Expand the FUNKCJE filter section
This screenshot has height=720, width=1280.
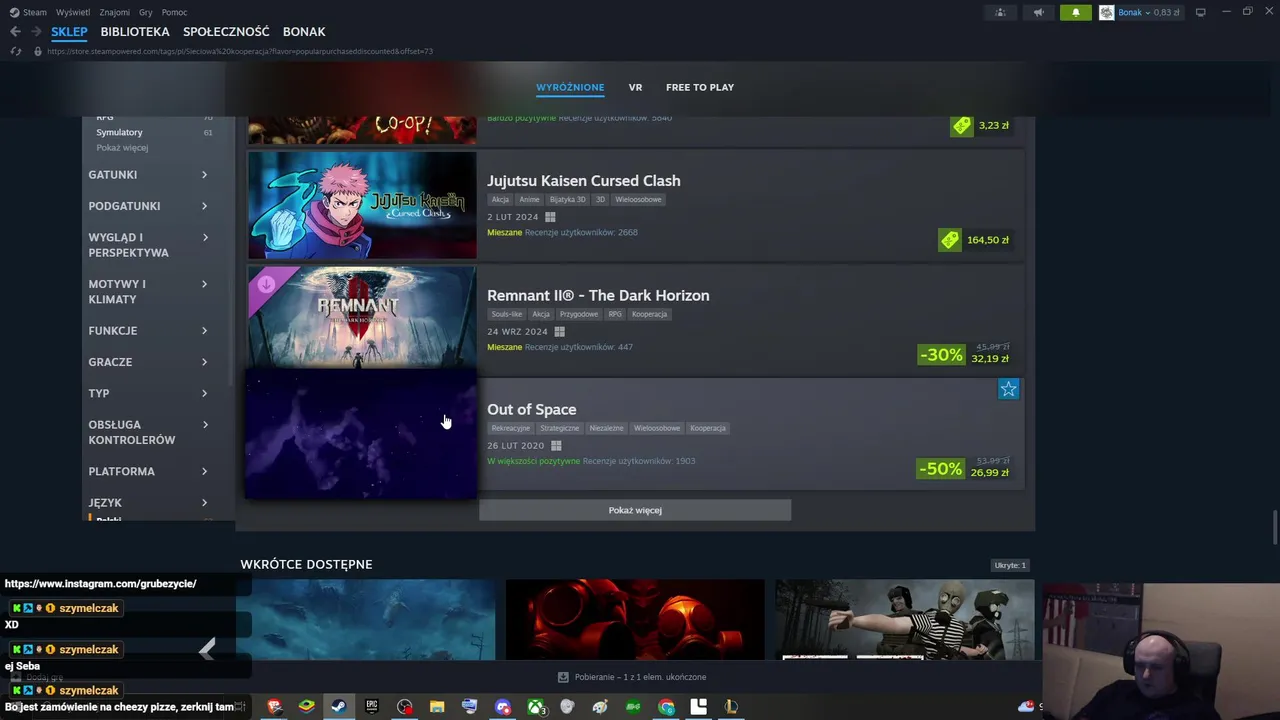pyautogui.click(x=148, y=331)
